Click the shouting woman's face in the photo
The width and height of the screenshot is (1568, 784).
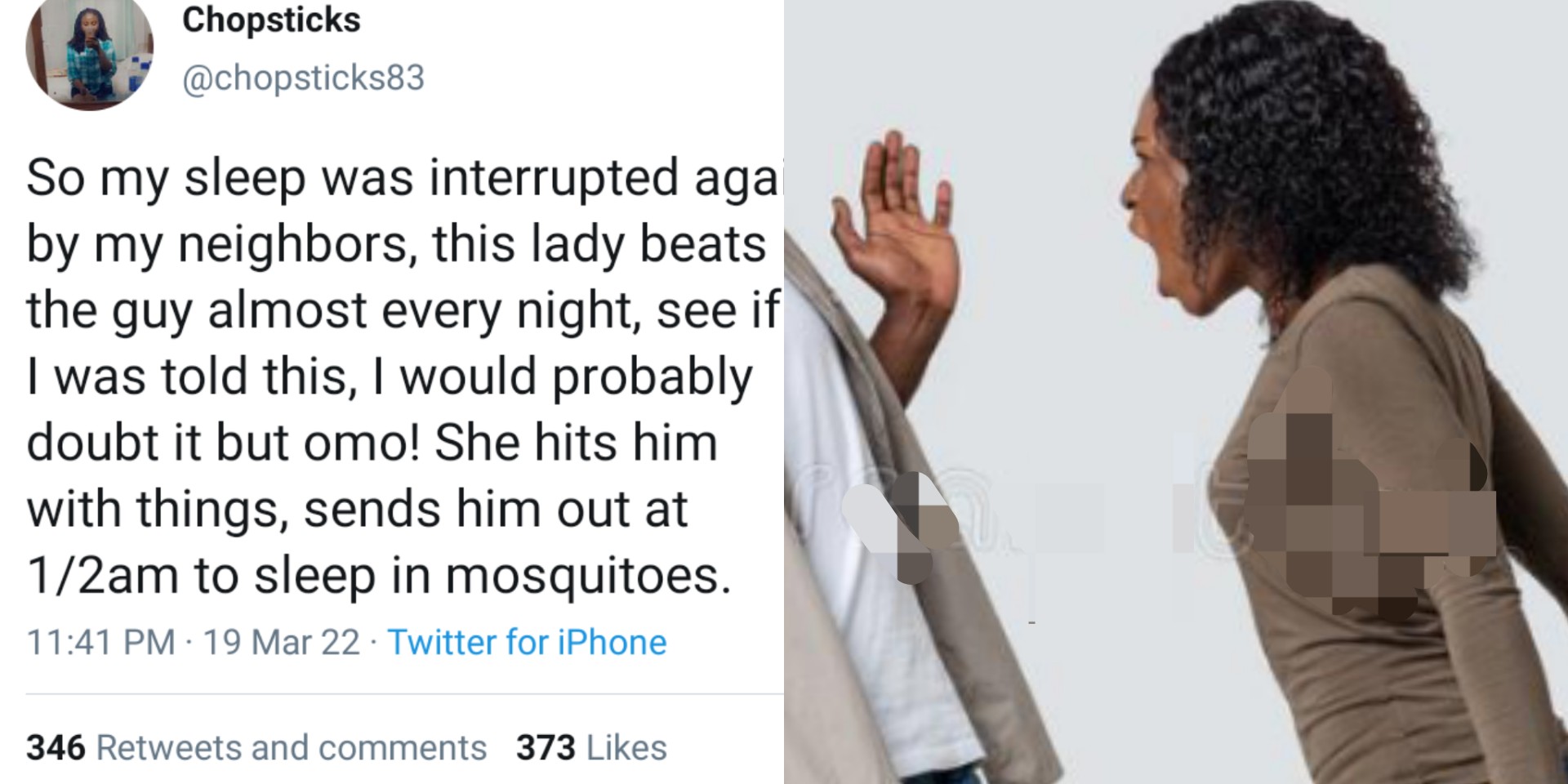[x=1169, y=220]
